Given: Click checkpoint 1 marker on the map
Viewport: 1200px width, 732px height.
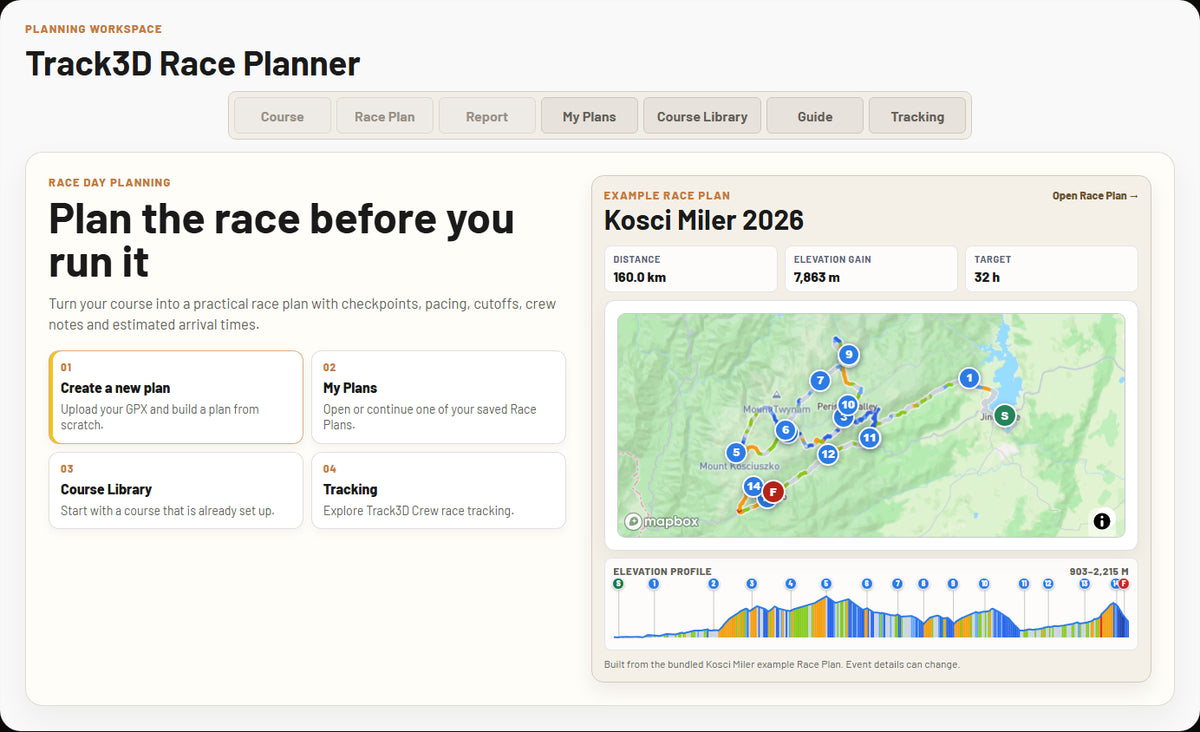Looking at the screenshot, I should 968,378.
